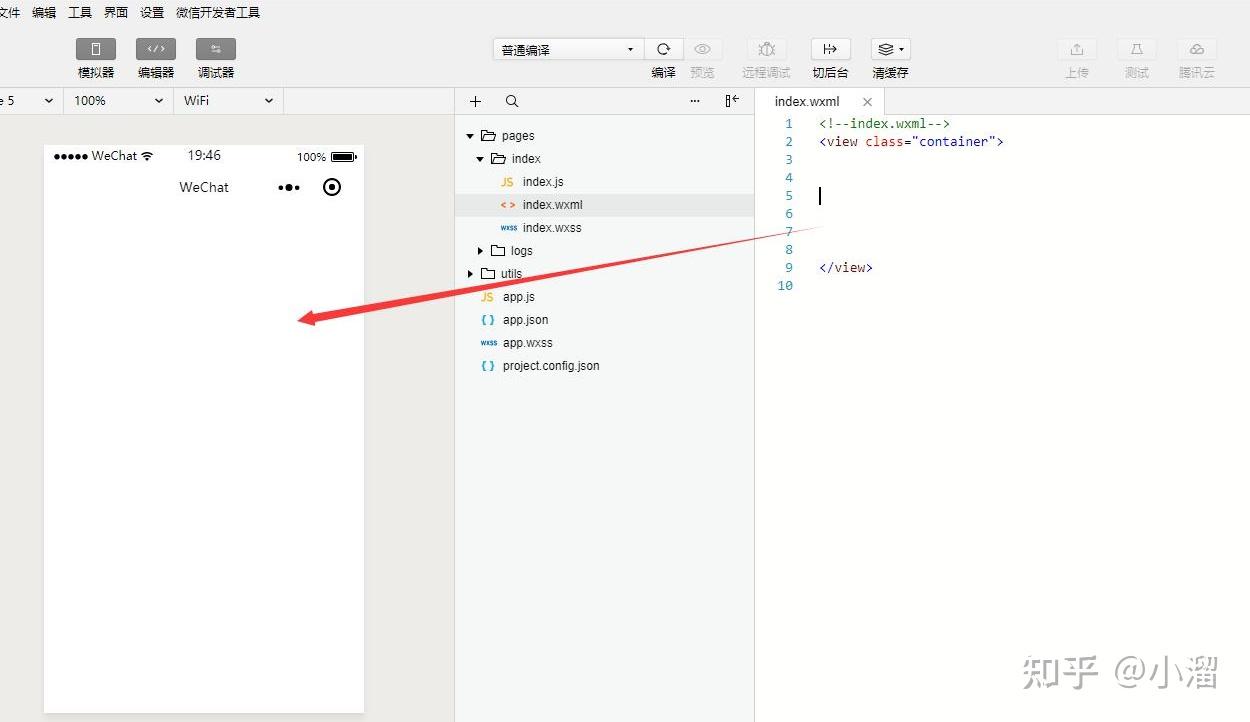Viewport: 1250px width, 722px height.
Task: Open the zoom level 100% dropdown
Action: tap(118, 101)
